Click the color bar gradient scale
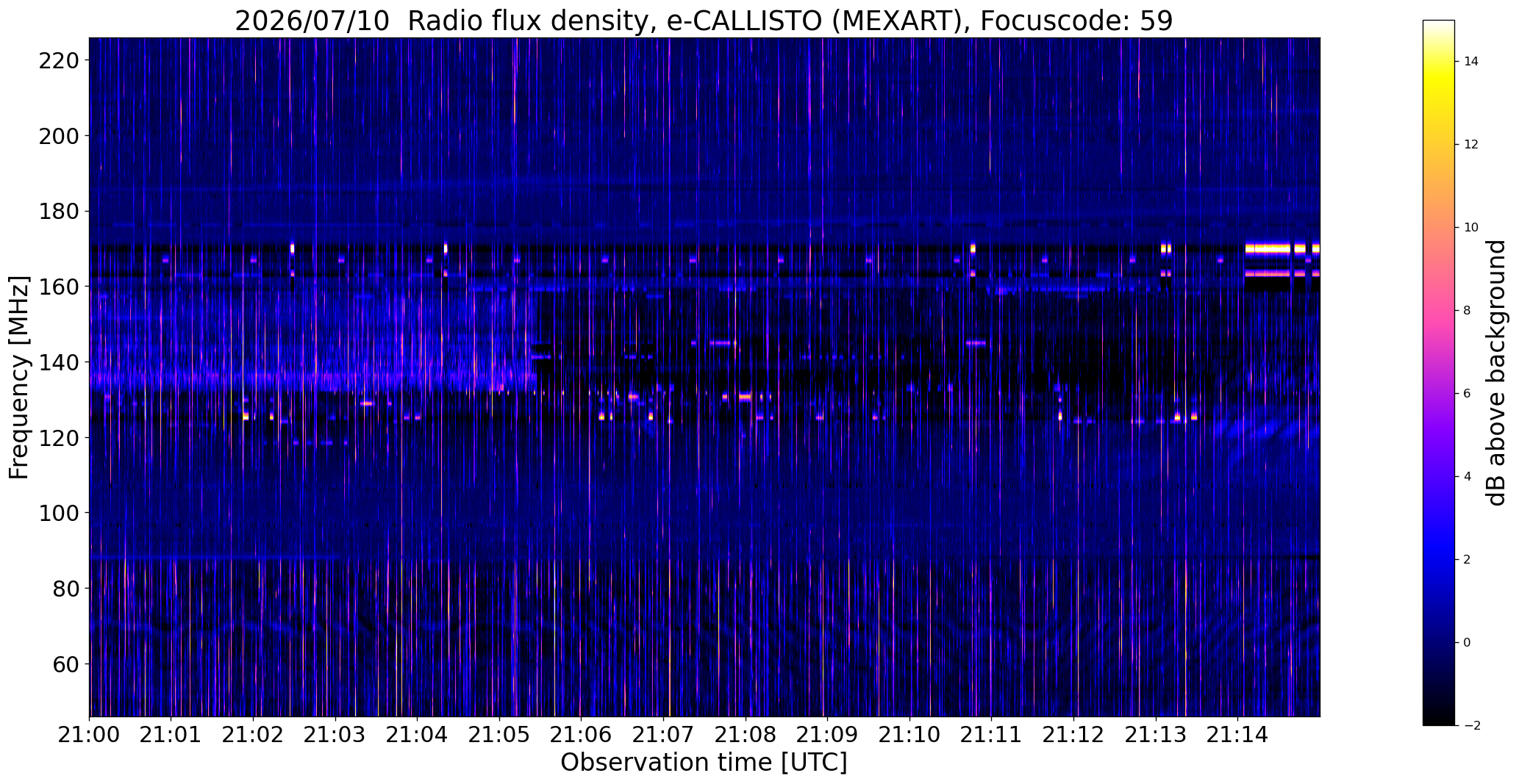The image size is (1519, 784). click(x=1439, y=373)
